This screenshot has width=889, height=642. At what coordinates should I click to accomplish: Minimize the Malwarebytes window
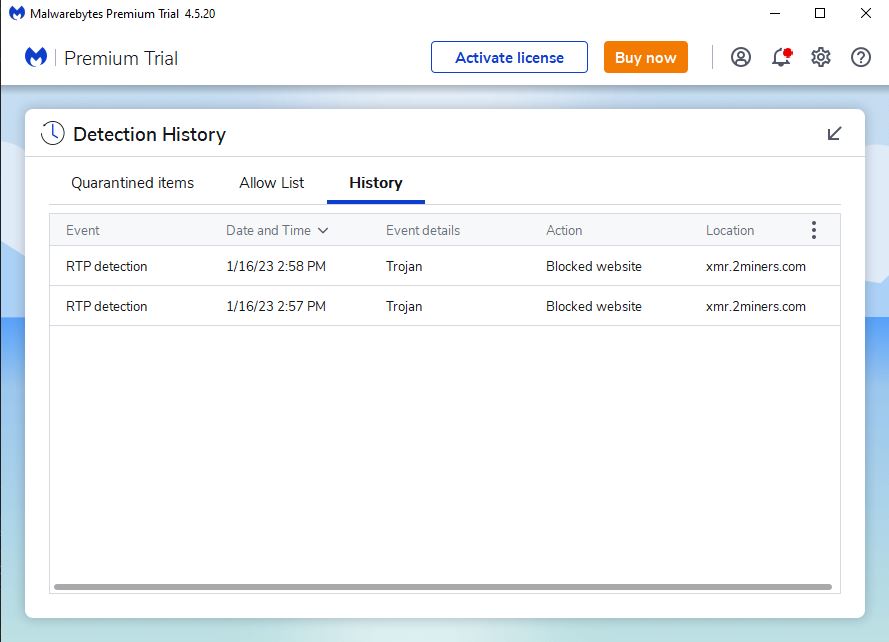click(775, 13)
